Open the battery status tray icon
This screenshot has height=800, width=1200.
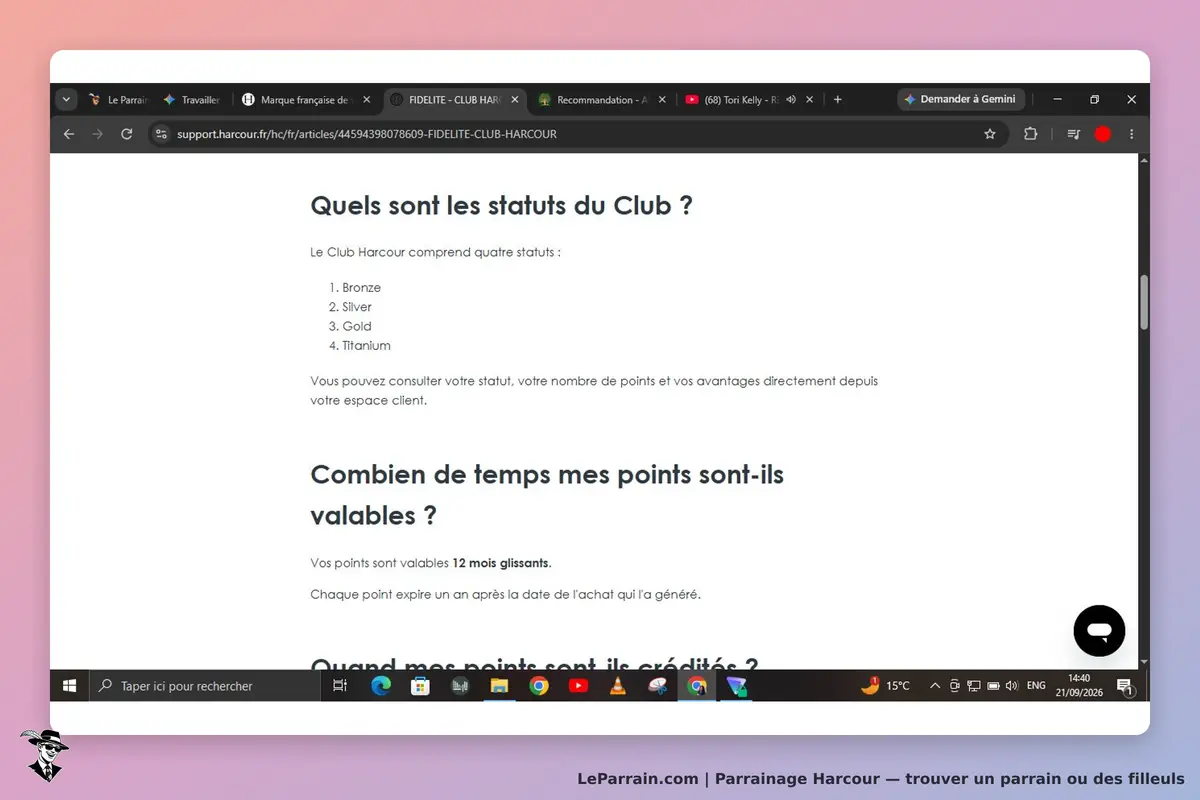coord(993,686)
